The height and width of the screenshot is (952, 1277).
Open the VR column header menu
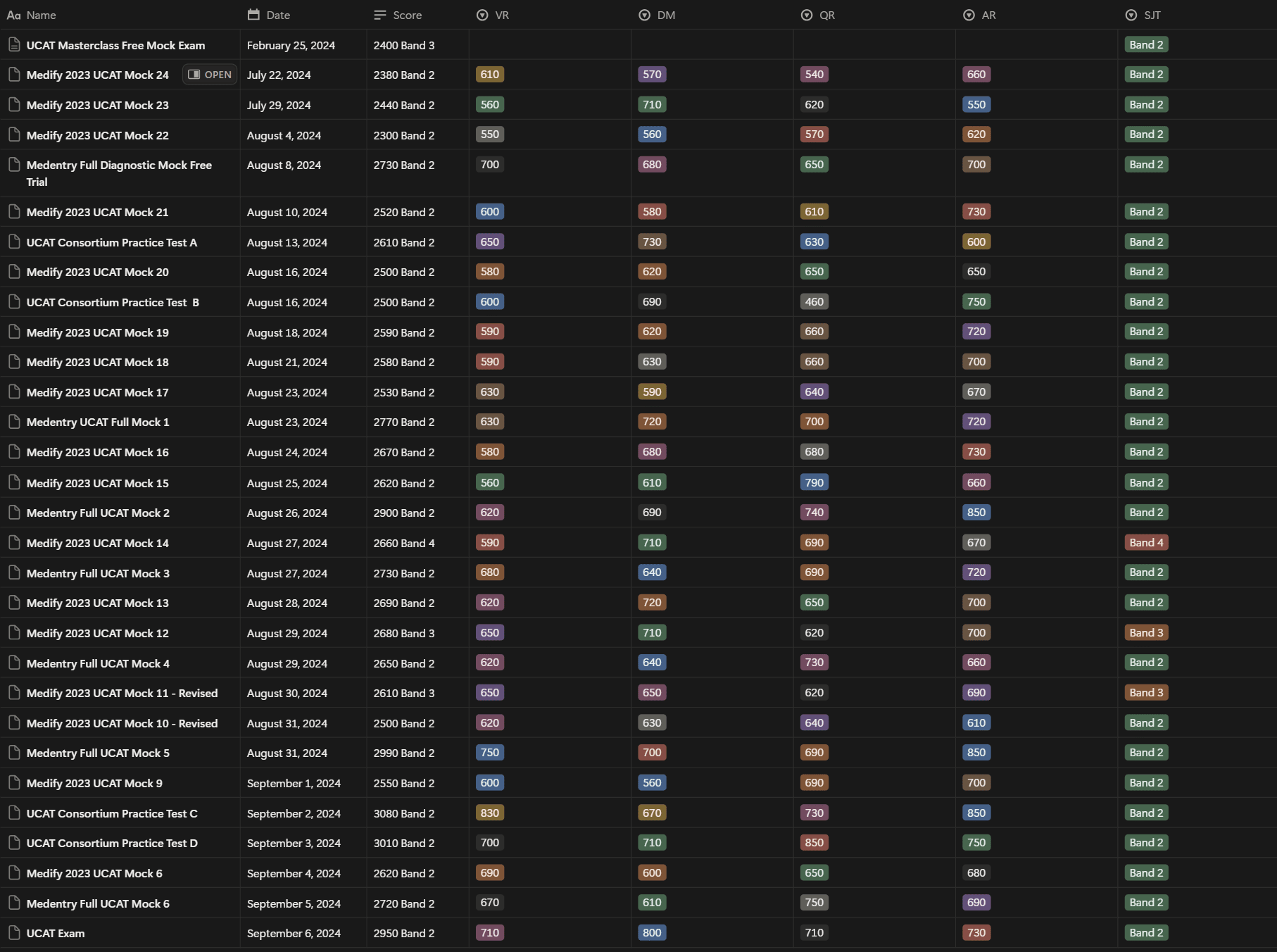[x=551, y=15]
